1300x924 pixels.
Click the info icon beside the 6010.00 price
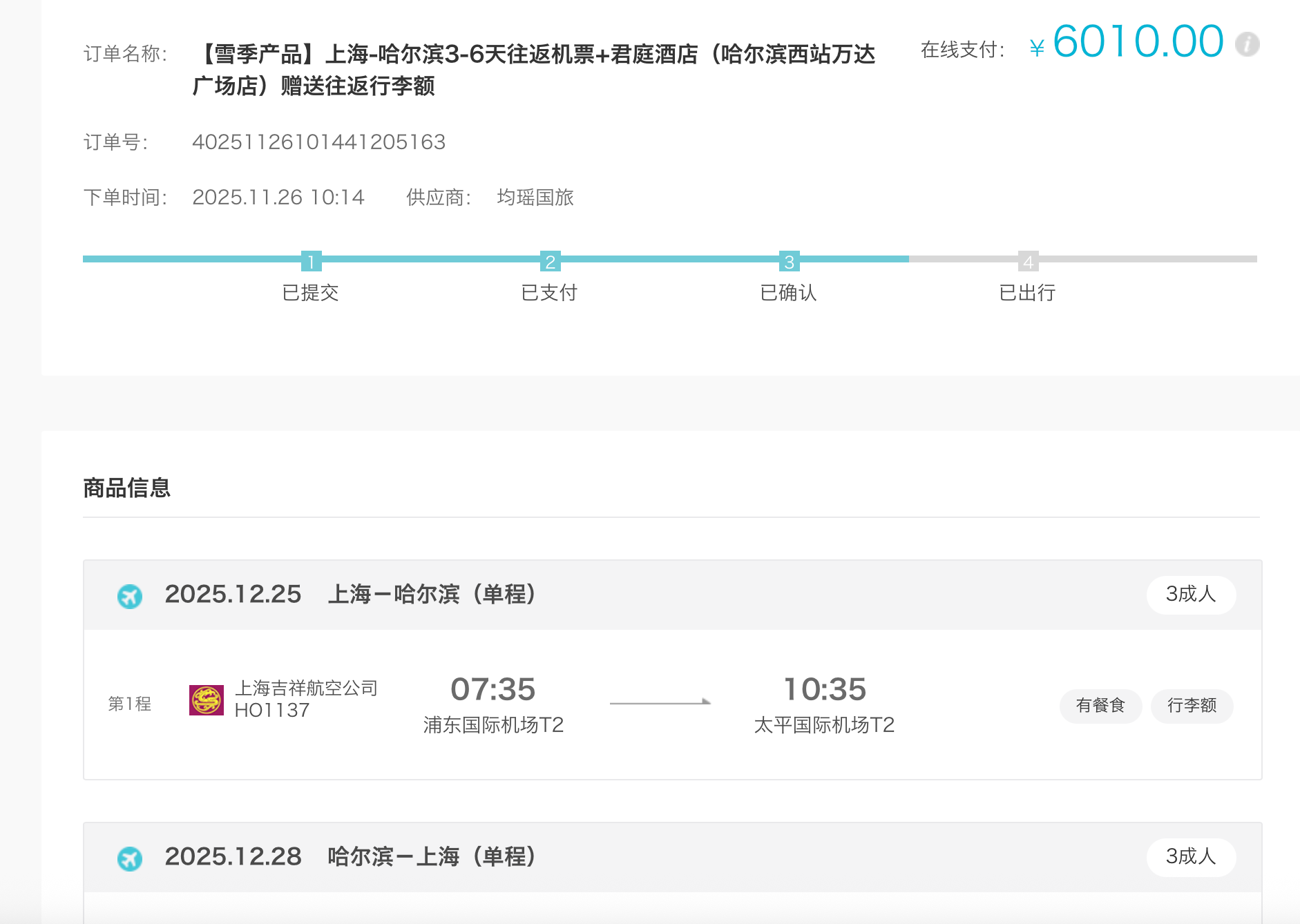click(1247, 44)
